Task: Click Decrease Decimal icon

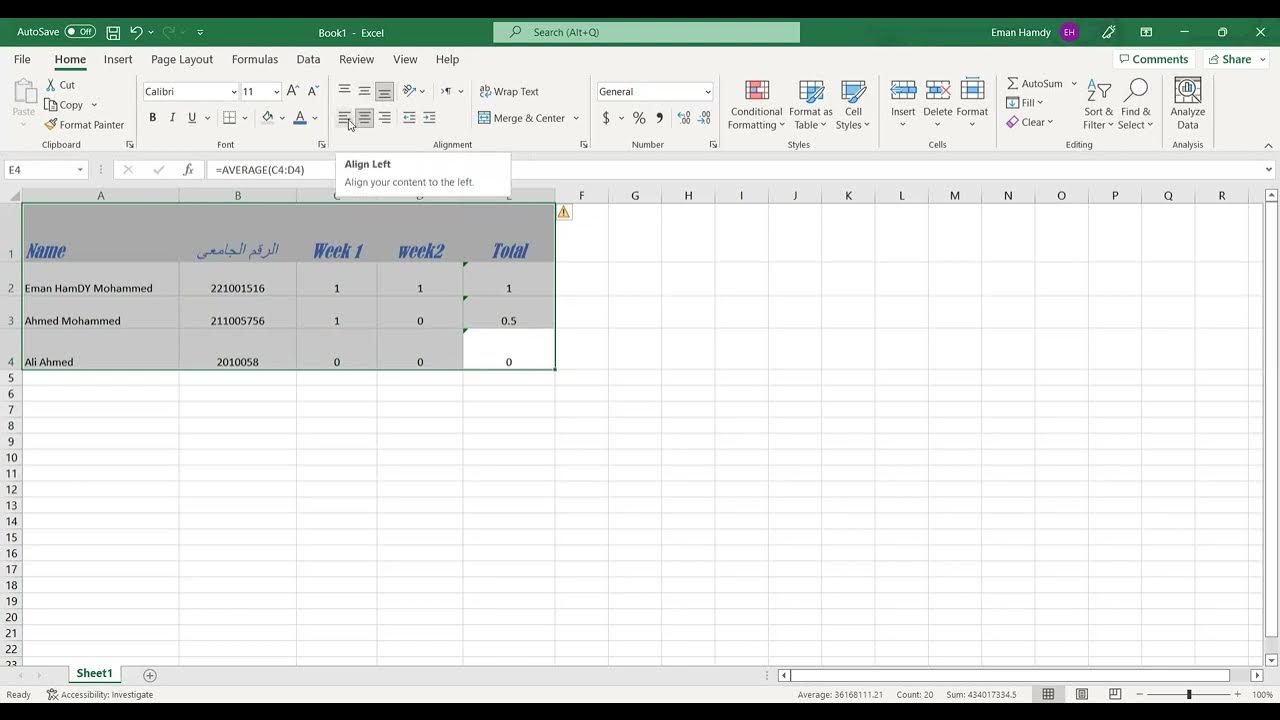Action: pos(704,118)
